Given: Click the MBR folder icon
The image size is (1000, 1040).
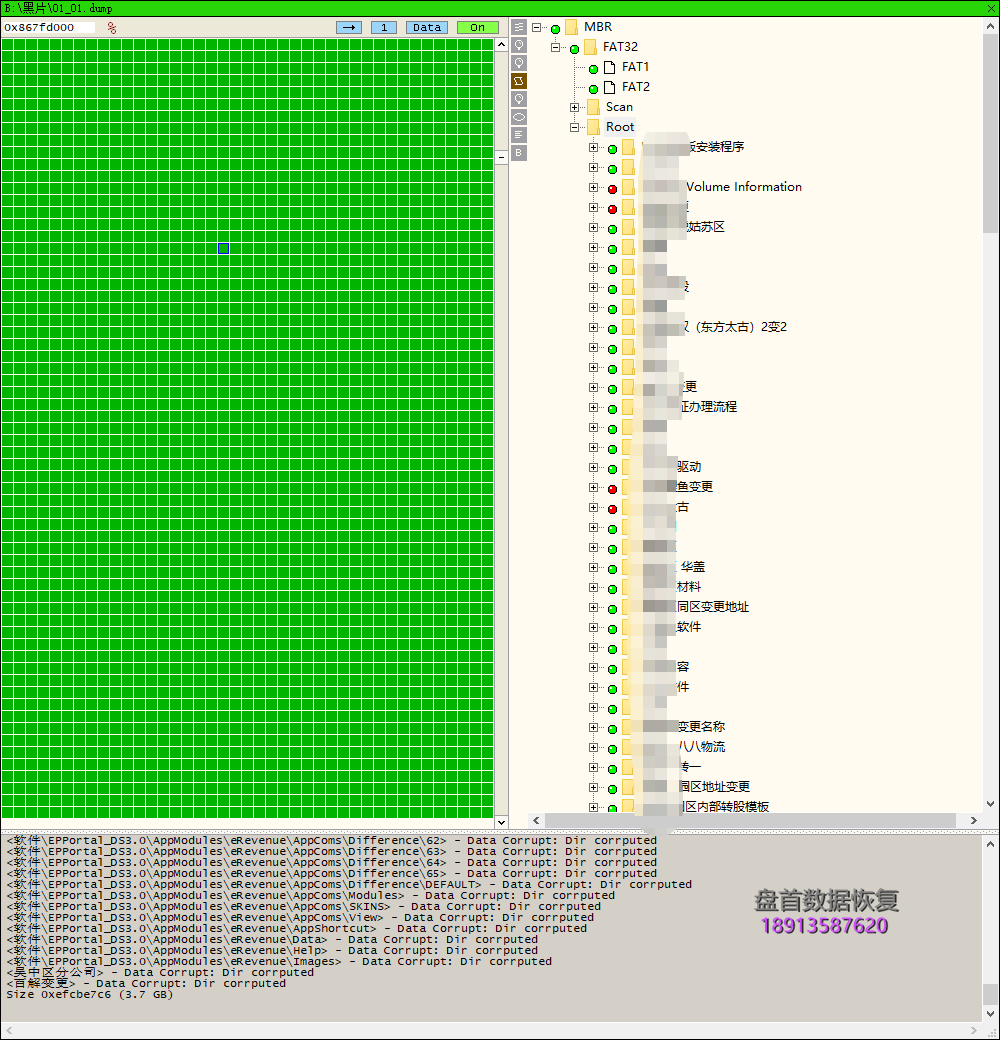Looking at the screenshot, I should click(571, 27).
